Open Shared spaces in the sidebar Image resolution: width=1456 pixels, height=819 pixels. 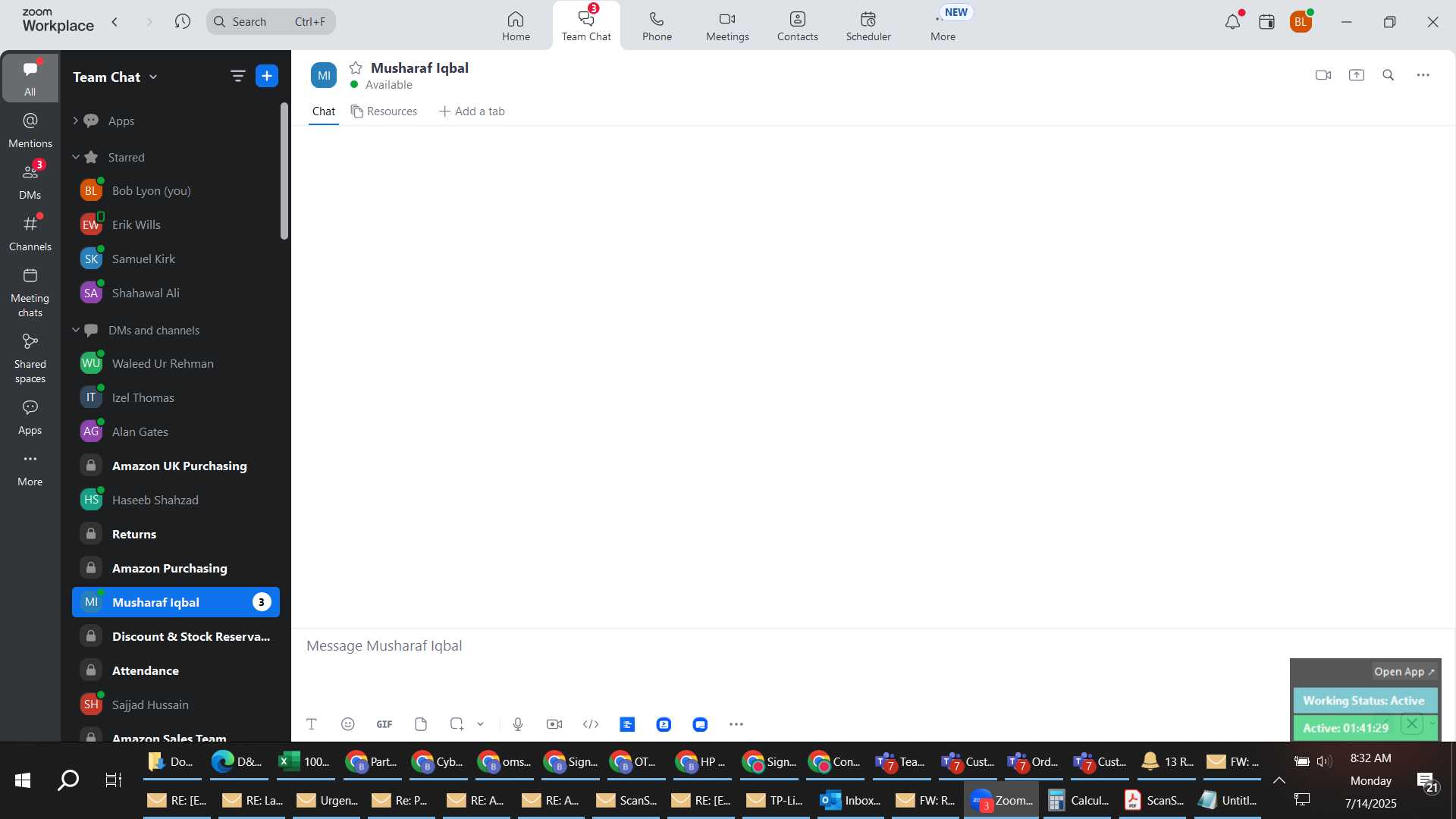pyautogui.click(x=30, y=358)
